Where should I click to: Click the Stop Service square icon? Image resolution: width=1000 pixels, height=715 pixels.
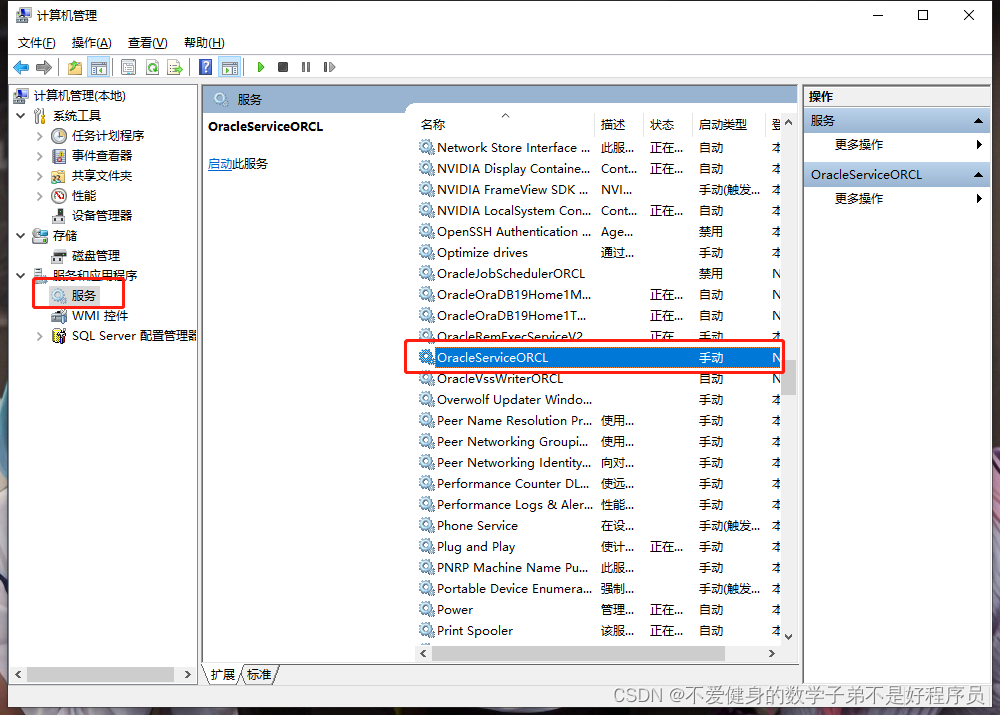(283, 67)
